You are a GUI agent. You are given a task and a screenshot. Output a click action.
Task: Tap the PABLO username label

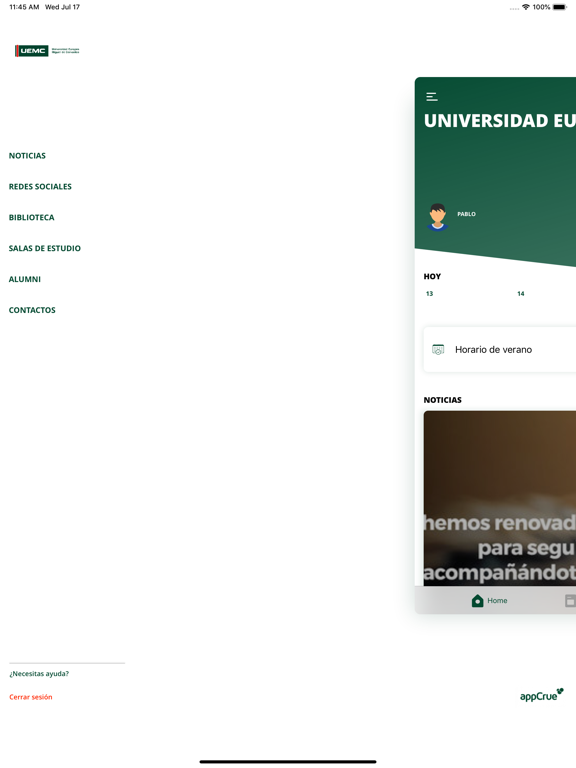pyautogui.click(x=466, y=214)
